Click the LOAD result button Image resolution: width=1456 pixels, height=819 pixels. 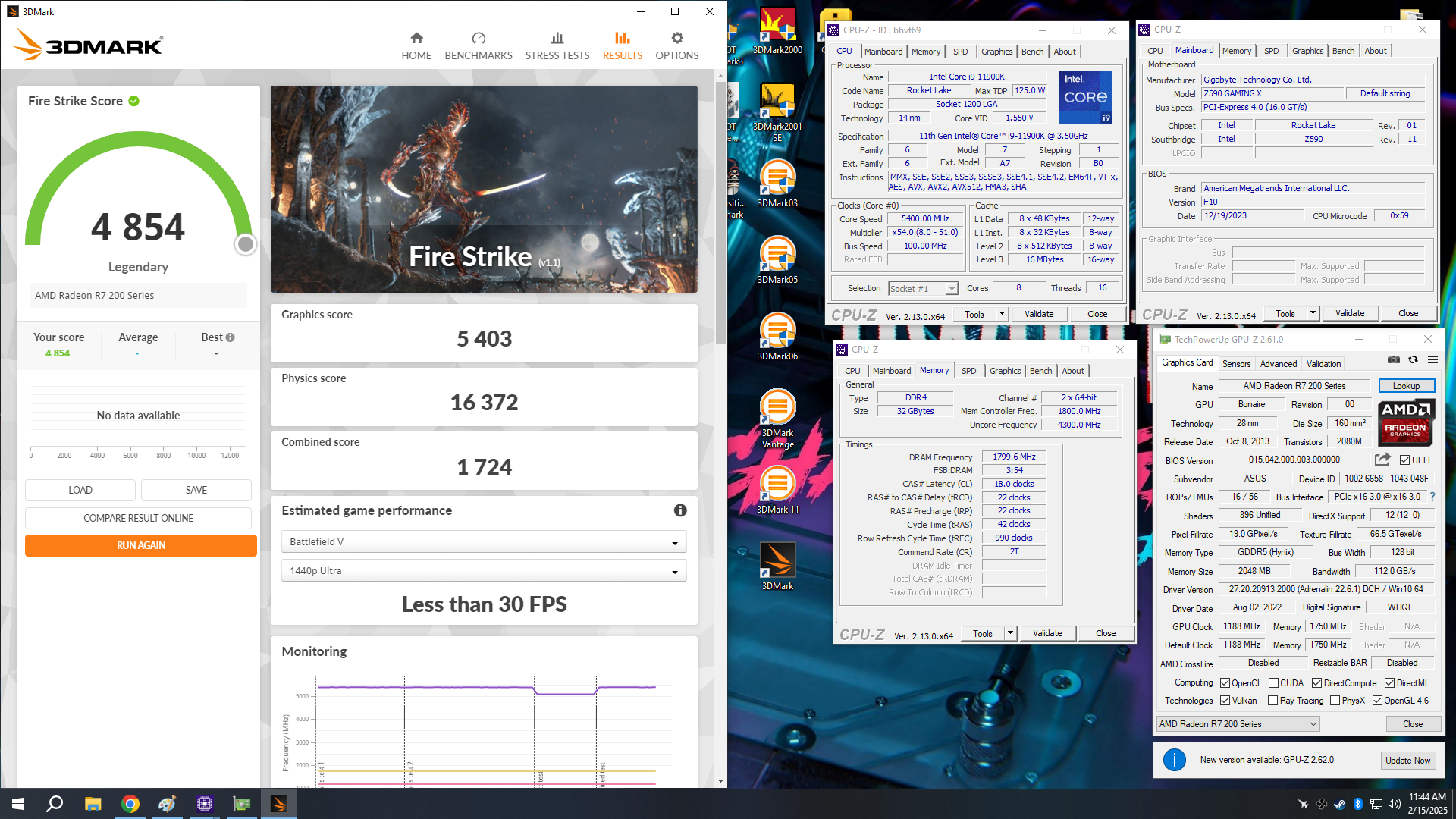tap(80, 490)
